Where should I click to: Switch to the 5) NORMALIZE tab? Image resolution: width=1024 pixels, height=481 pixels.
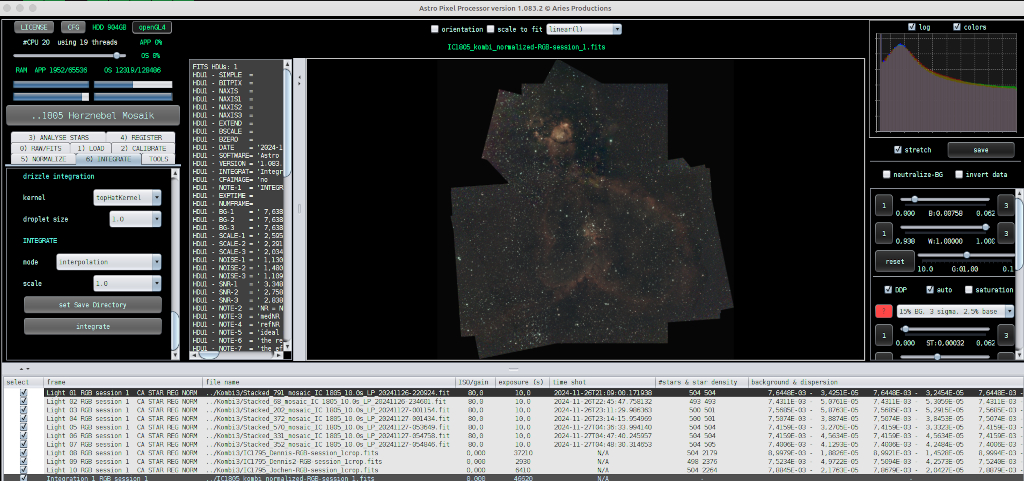pyautogui.click(x=44, y=159)
